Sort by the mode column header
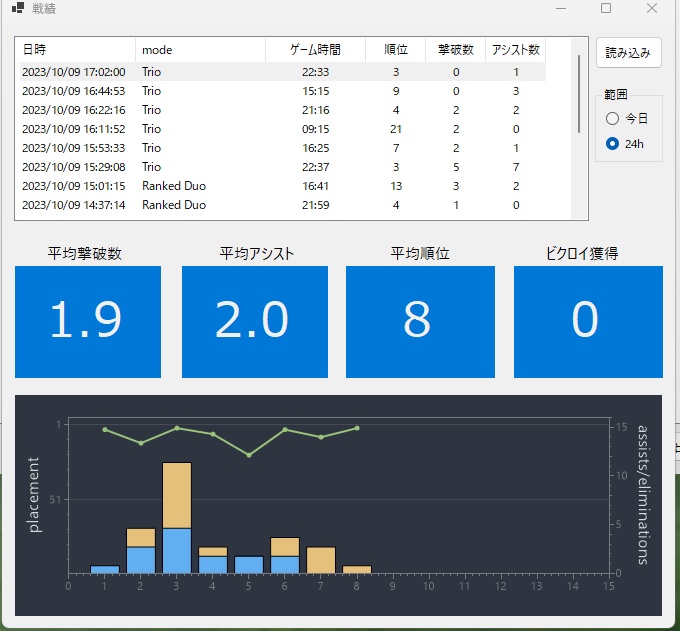The width and height of the screenshot is (680, 631). (200, 50)
